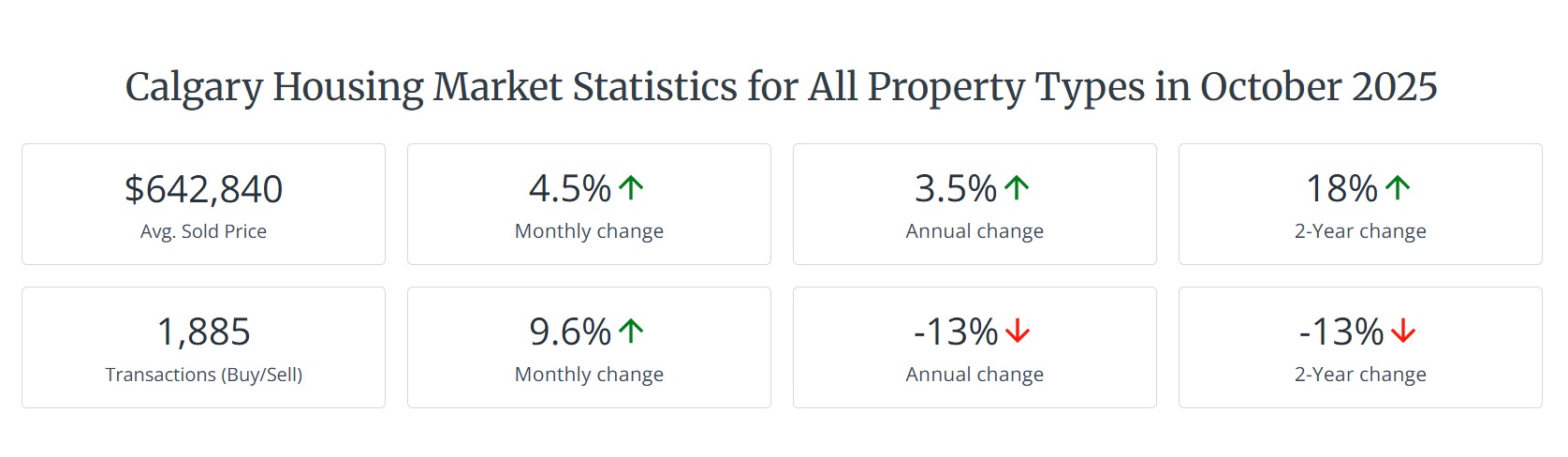Viewport: 1568px width, 457px height.
Task: Click 2-Year change label under 18%
Action: 1360,231
